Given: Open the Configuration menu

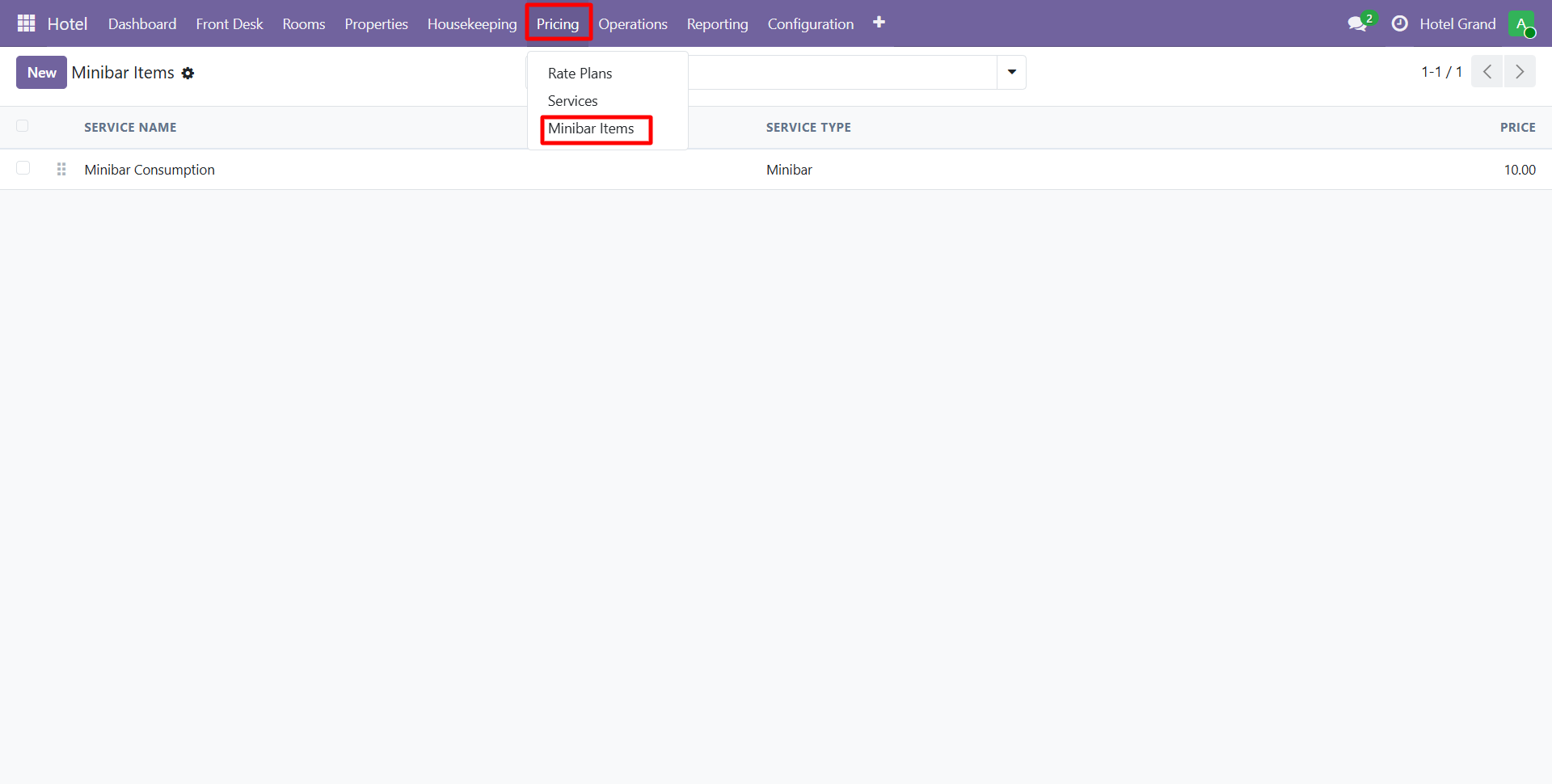Looking at the screenshot, I should (x=810, y=24).
